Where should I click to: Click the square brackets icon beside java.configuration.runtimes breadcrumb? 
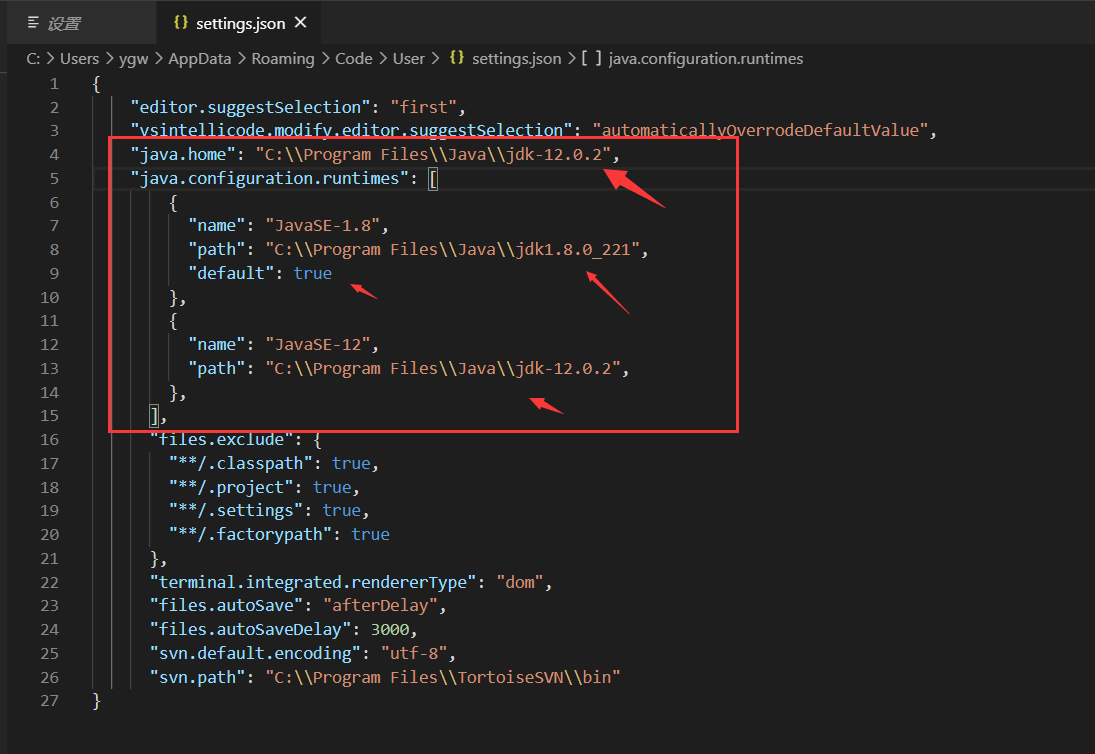(589, 58)
